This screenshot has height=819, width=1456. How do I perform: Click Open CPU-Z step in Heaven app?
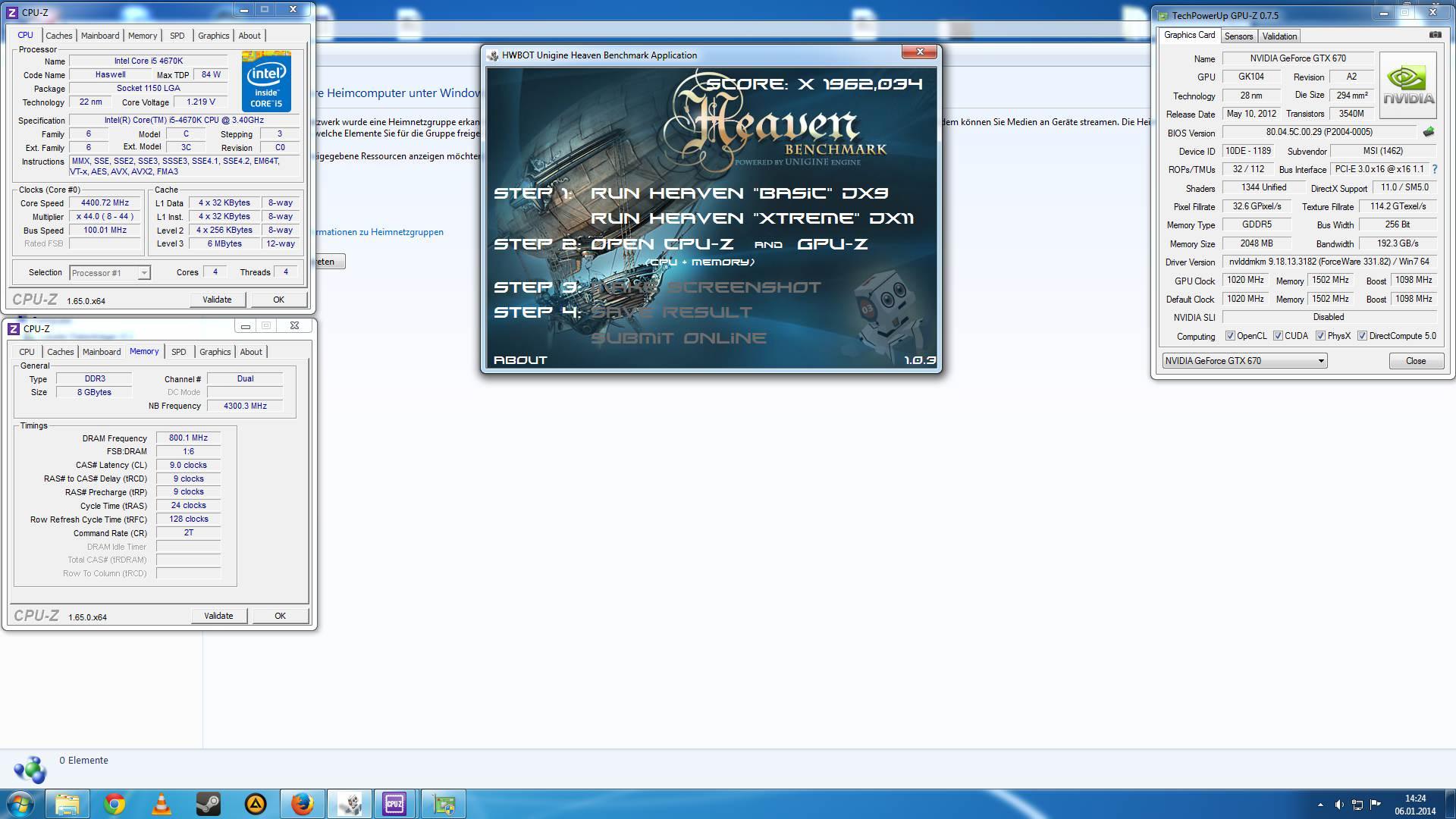pos(662,244)
